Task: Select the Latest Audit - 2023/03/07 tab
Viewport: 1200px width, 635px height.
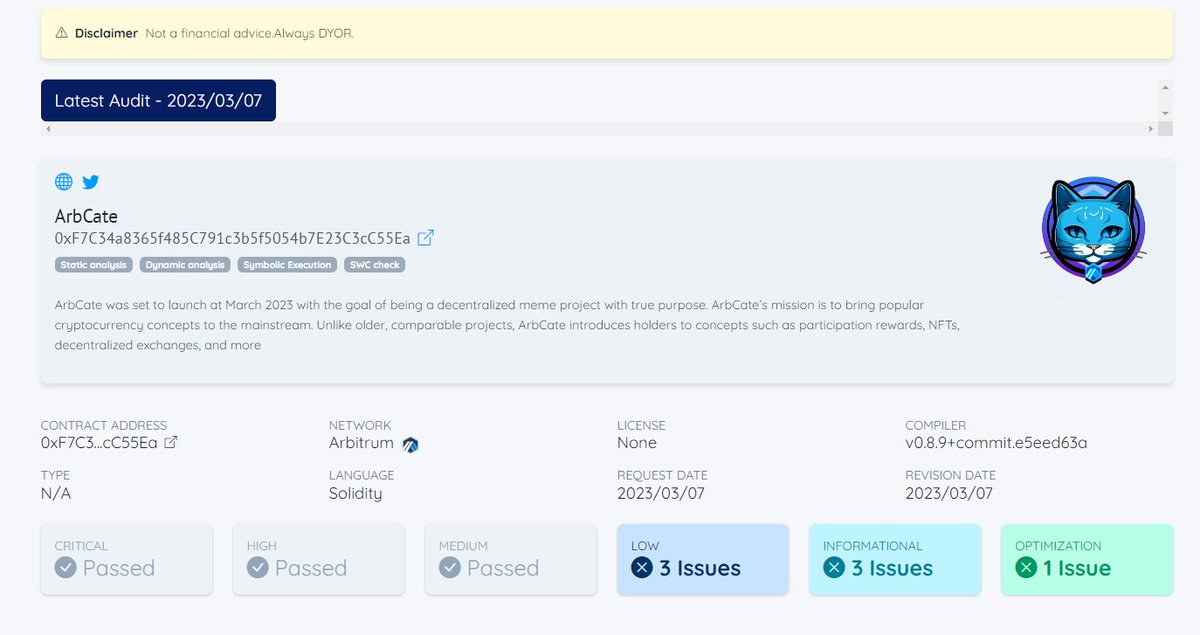Action: point(158,101)
